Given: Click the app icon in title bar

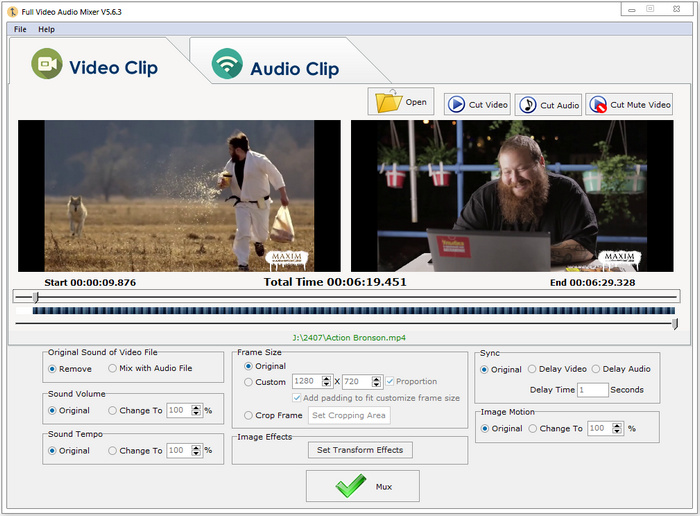Looking at the screenshot, I should coord(12,12).
